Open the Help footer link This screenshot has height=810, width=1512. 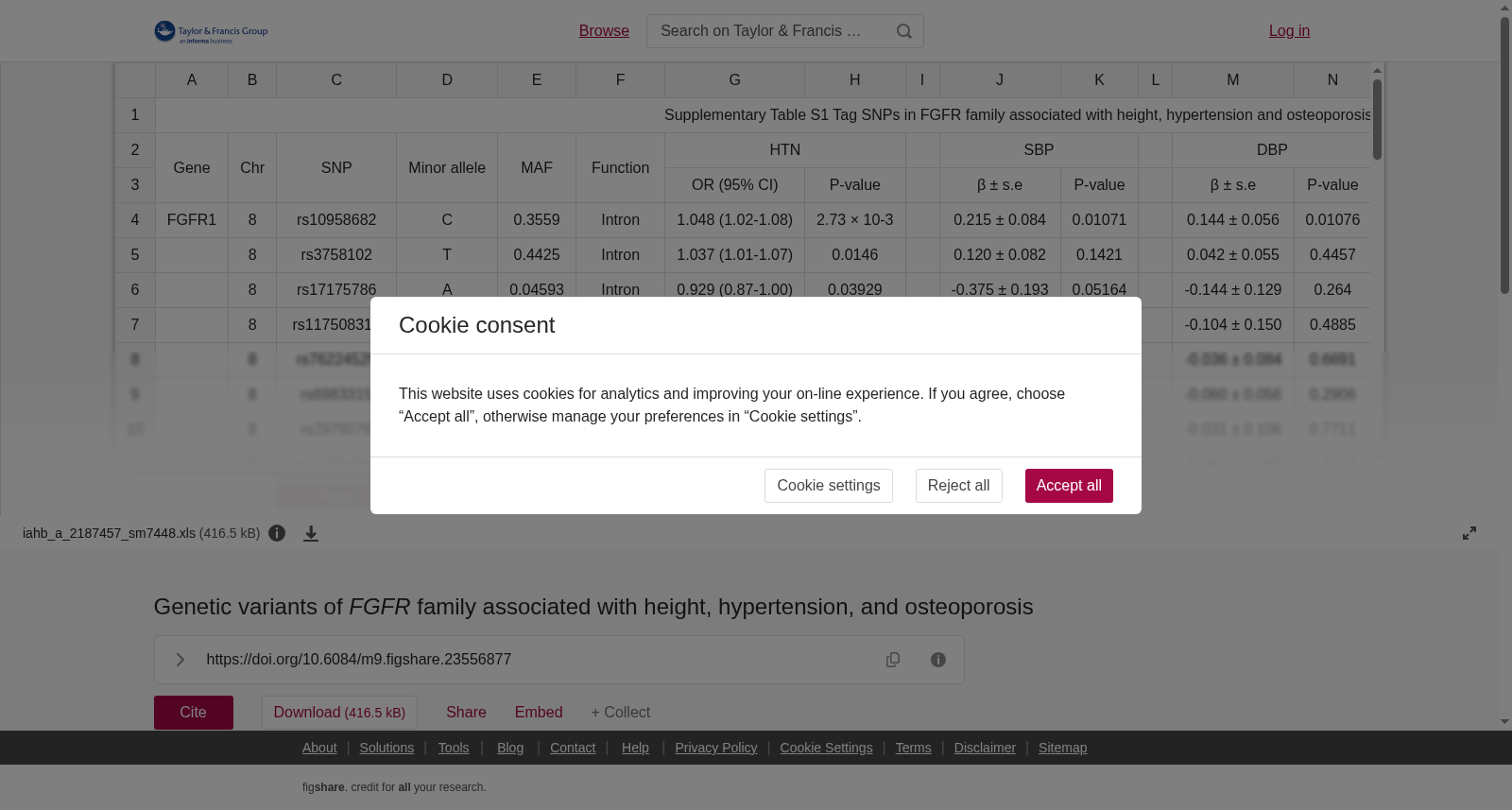click(635, 748)
